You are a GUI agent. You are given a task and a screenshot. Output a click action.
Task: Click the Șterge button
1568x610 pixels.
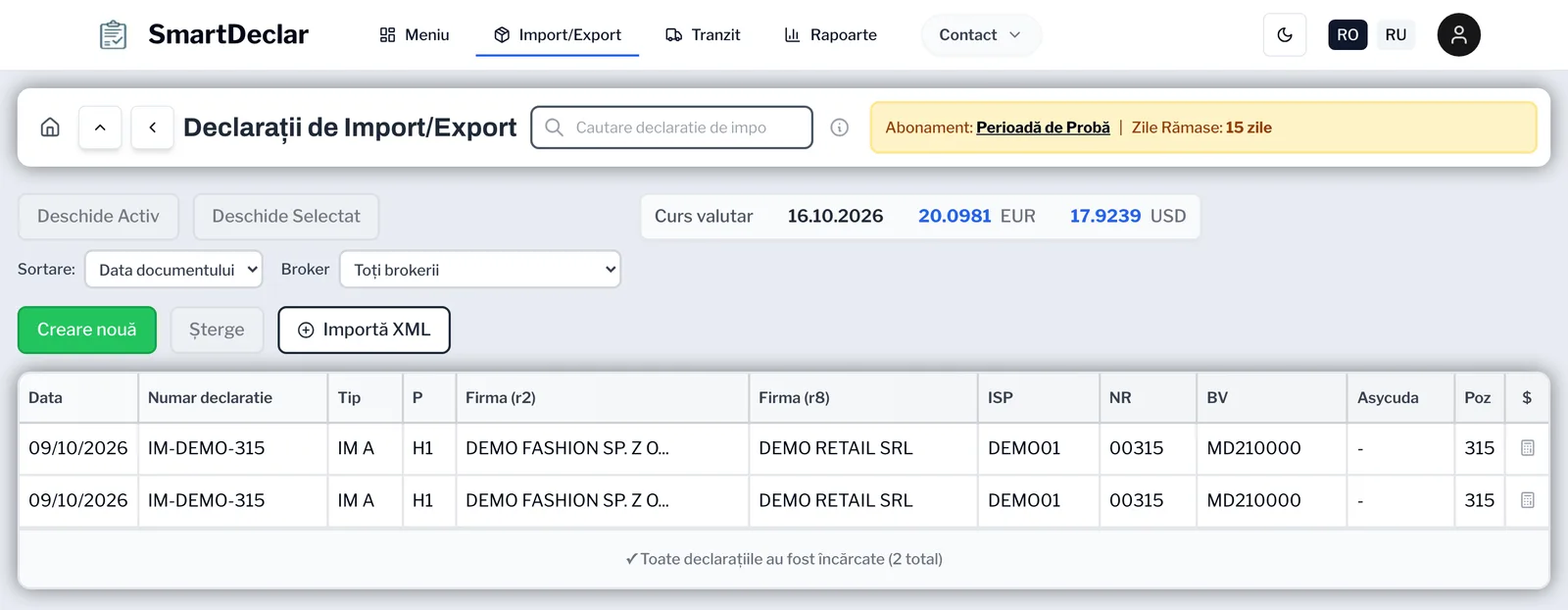tap(217, 330)
